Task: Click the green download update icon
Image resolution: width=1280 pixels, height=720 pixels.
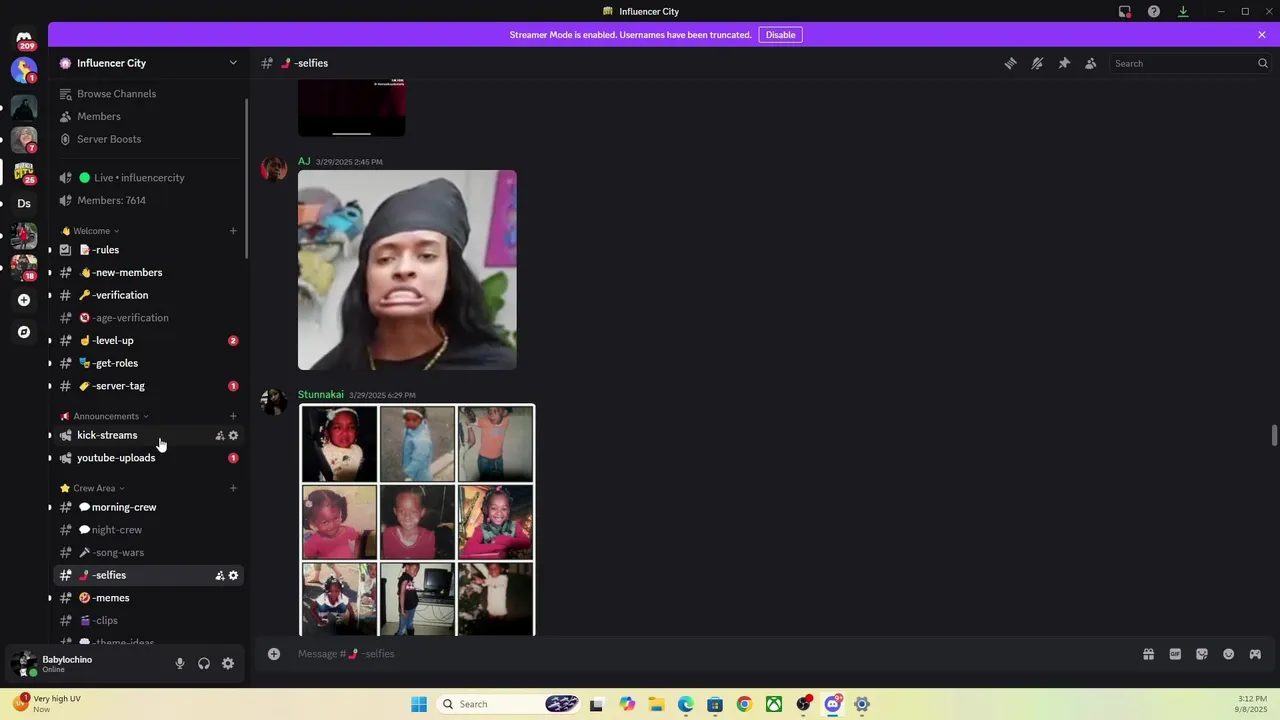Action: pos(1183,11)
